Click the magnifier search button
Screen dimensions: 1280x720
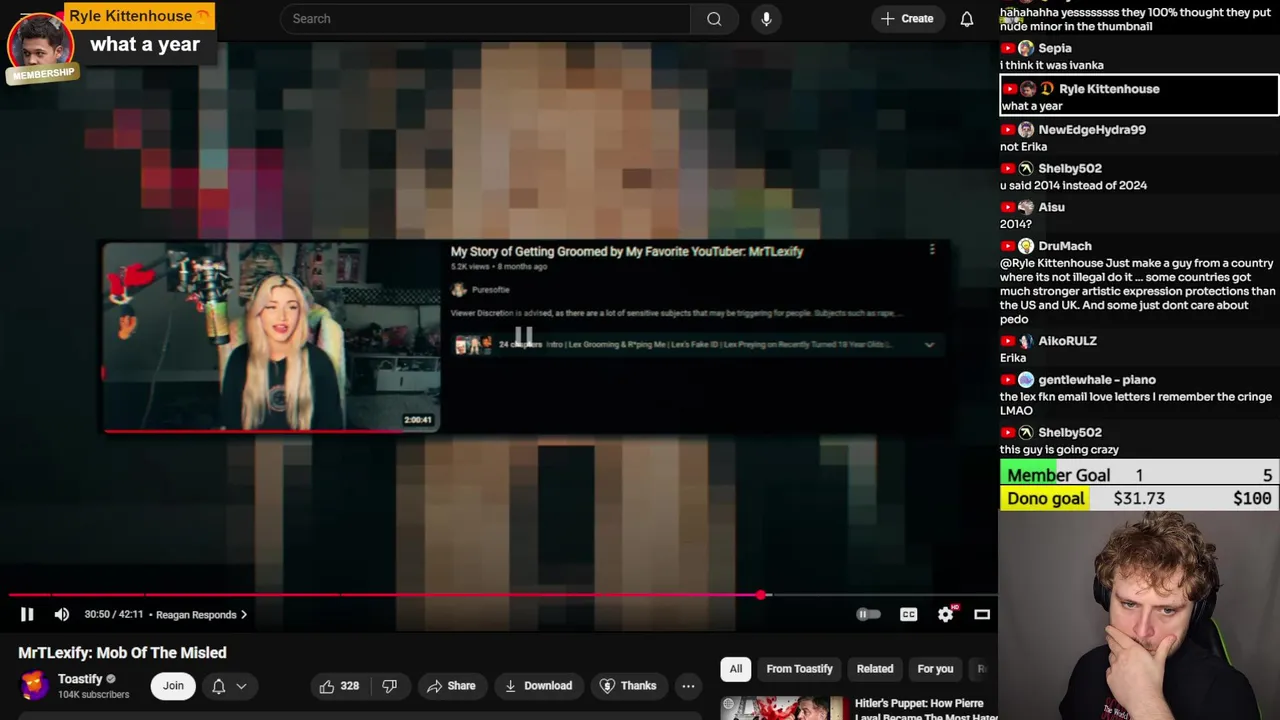[x=714, y=18]
